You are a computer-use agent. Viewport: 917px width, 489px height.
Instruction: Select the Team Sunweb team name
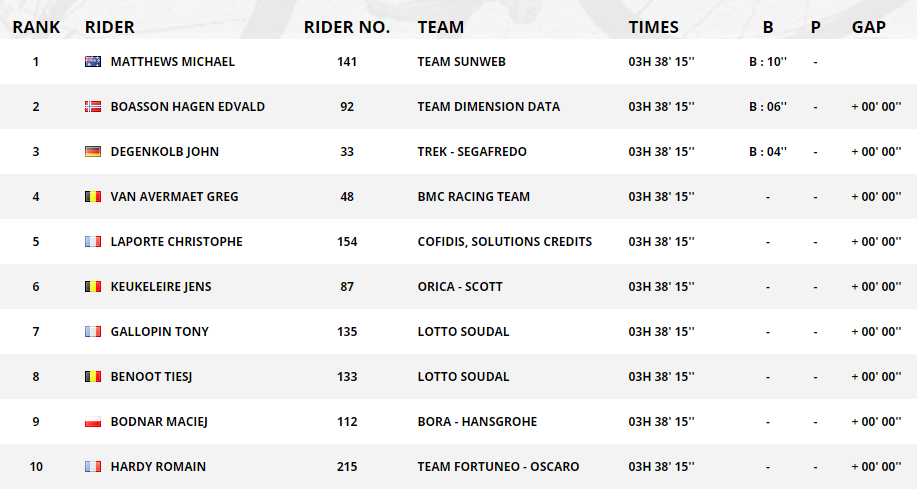(x=461, y=62)
